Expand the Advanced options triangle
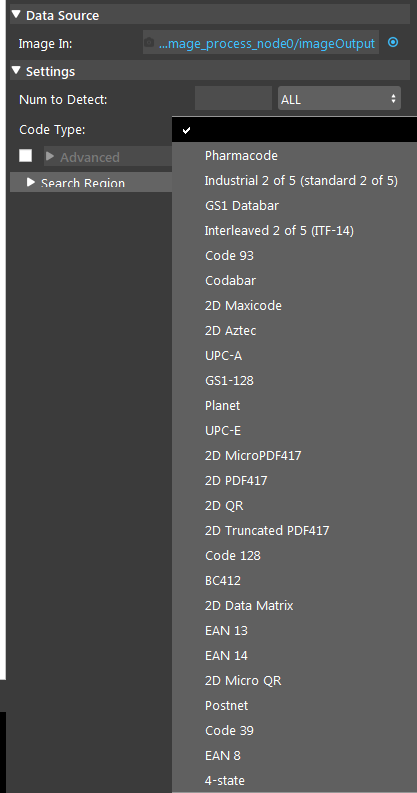Screen dimensions: 417x793 point(50,156)
